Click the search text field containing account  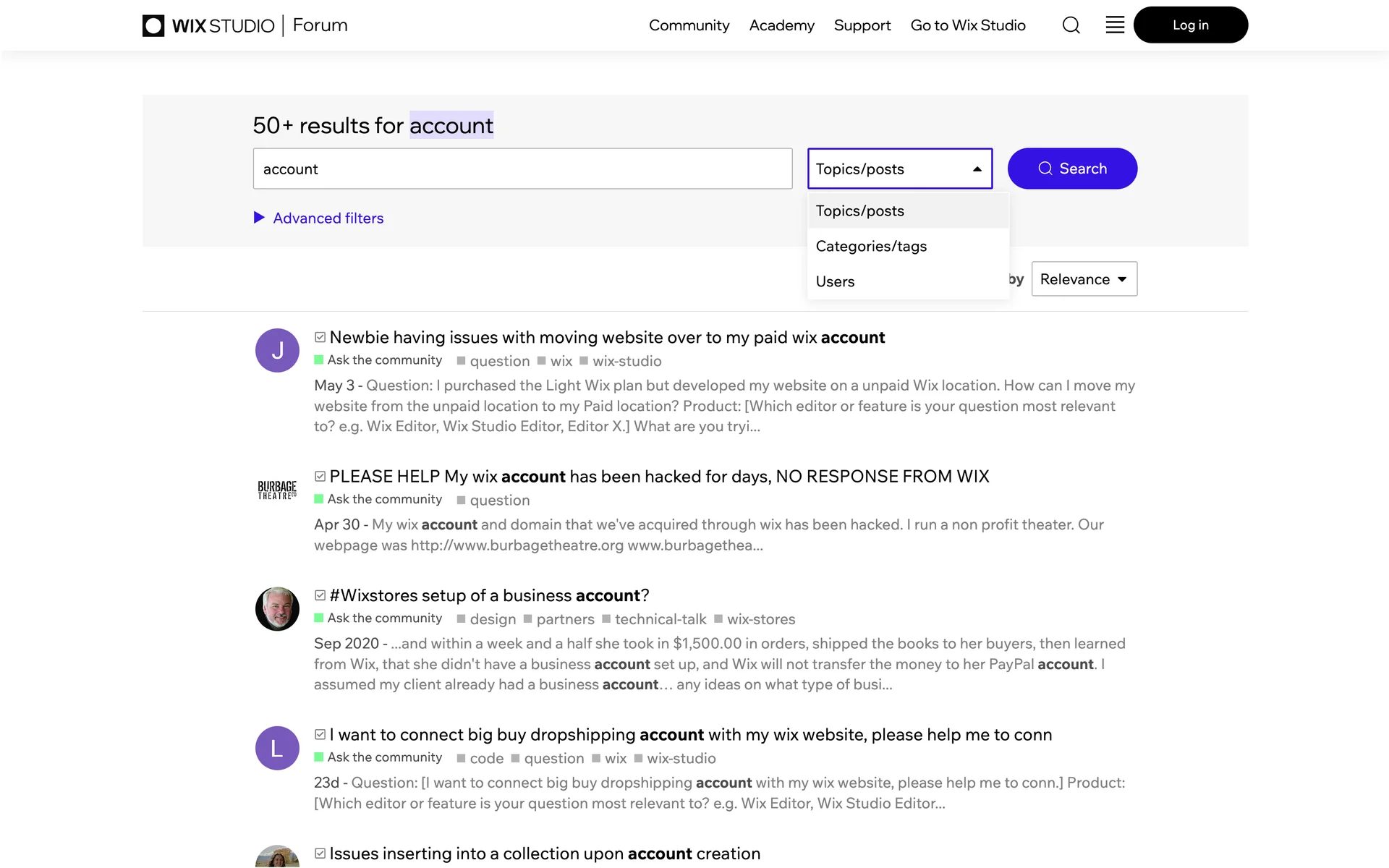pos(522,169)
